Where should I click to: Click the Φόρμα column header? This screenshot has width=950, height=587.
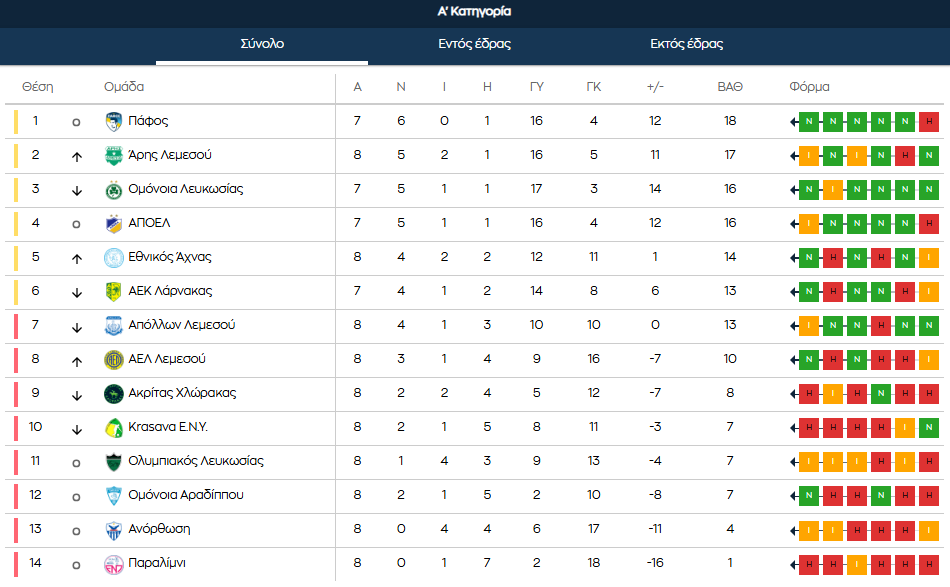(x=809, y=87)
